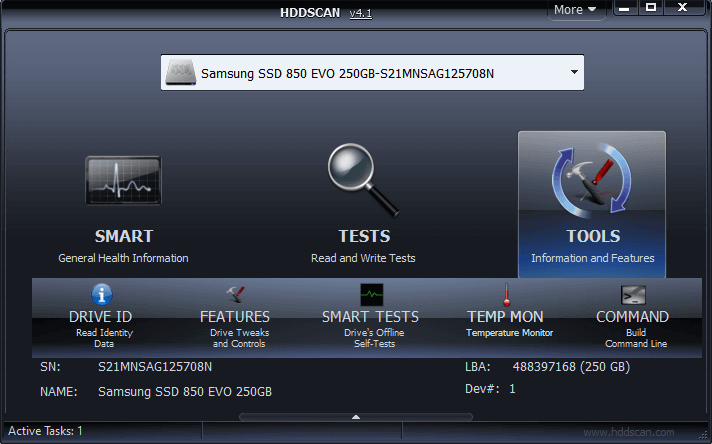Click General Health Information caption
This screenshot has width=712, height=444.
click(123, 258)
